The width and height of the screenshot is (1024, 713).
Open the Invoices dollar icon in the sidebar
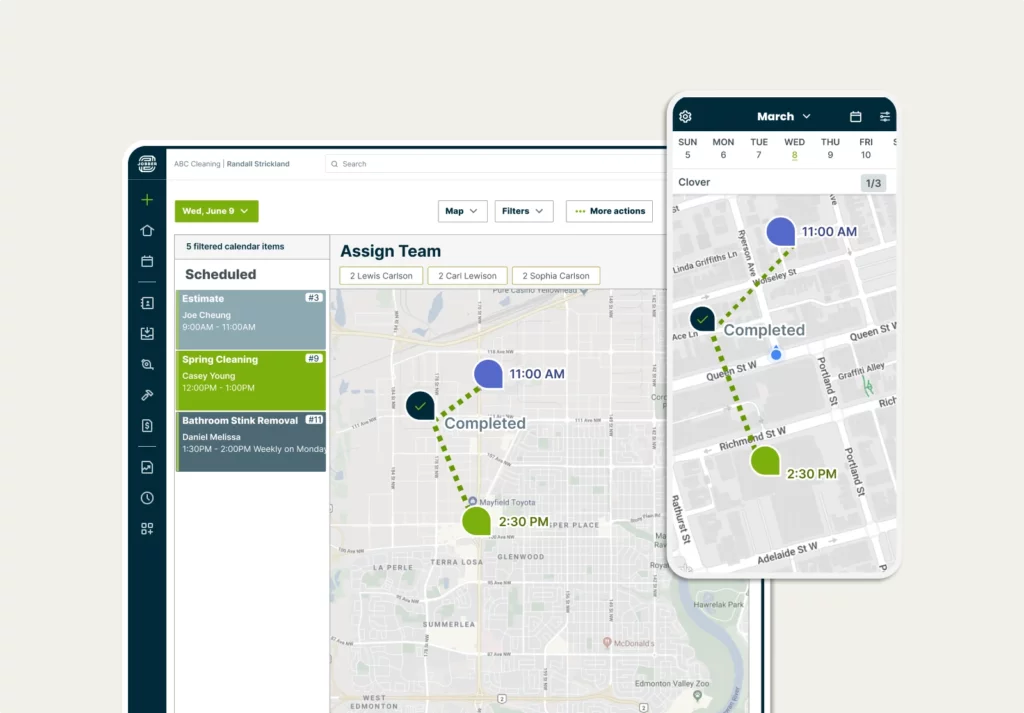pos(147,426)
